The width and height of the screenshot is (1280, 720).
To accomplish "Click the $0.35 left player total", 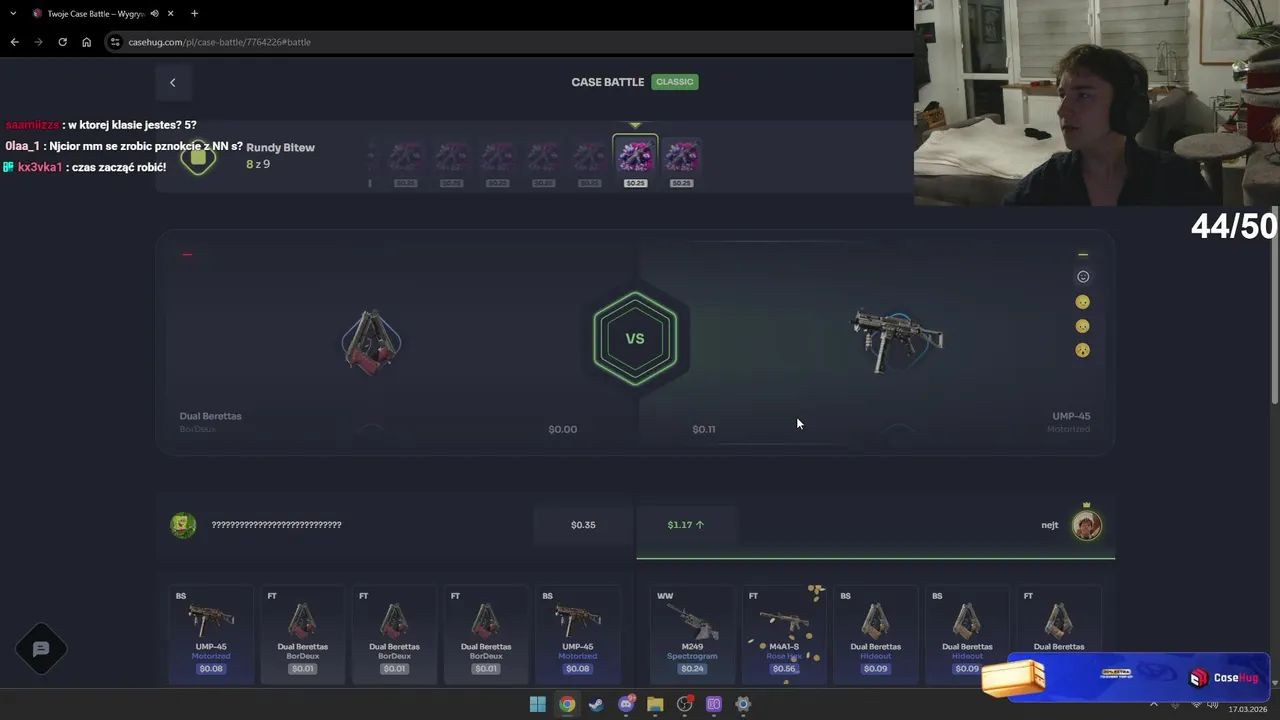I will [583, 525].
